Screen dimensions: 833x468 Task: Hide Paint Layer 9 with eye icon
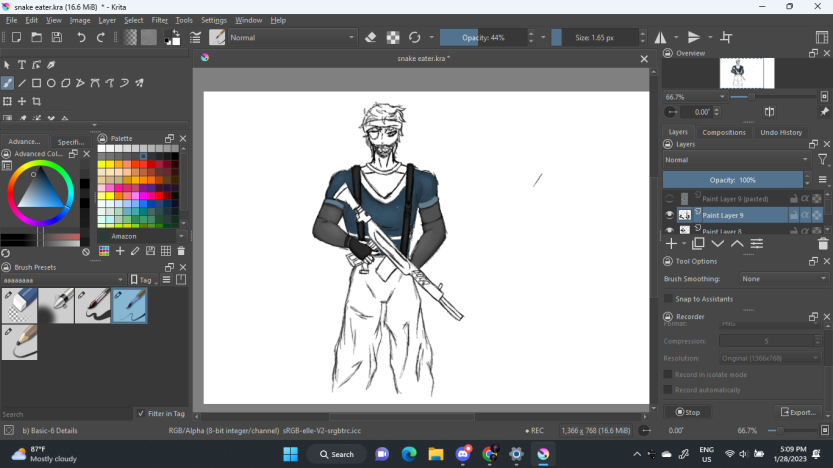pos(669,215)
